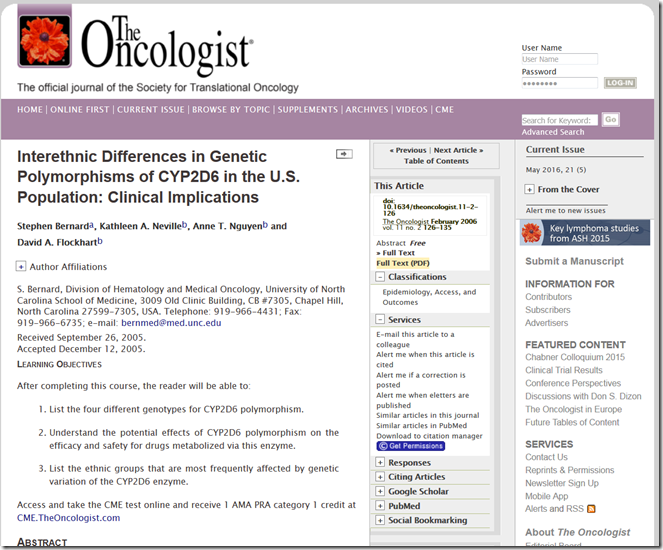The width and height of the screenshot is (663, 550).
Task: Open Similar articles in PubMed
Action: (x=422, y=426)
